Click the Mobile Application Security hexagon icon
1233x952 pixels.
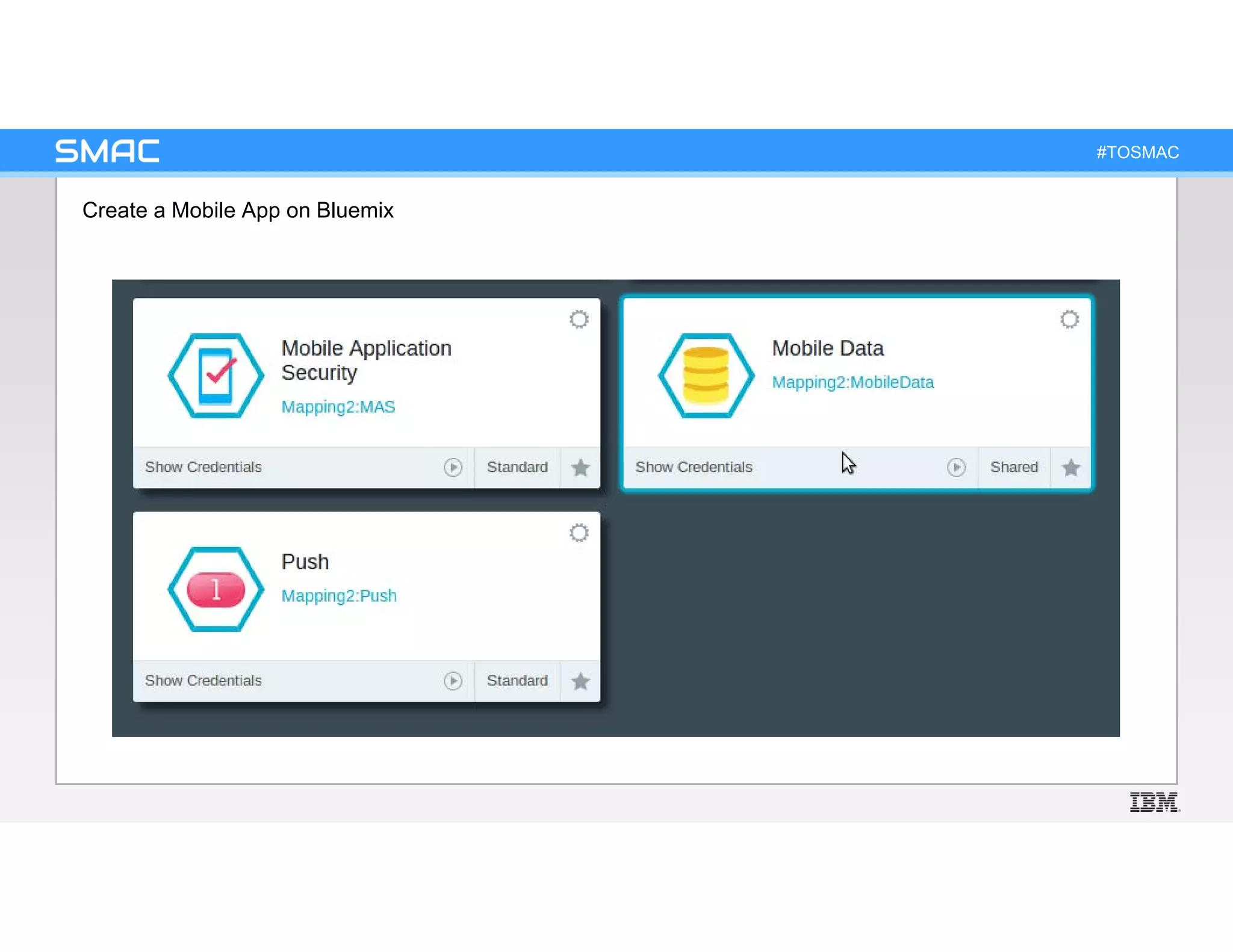216,376
